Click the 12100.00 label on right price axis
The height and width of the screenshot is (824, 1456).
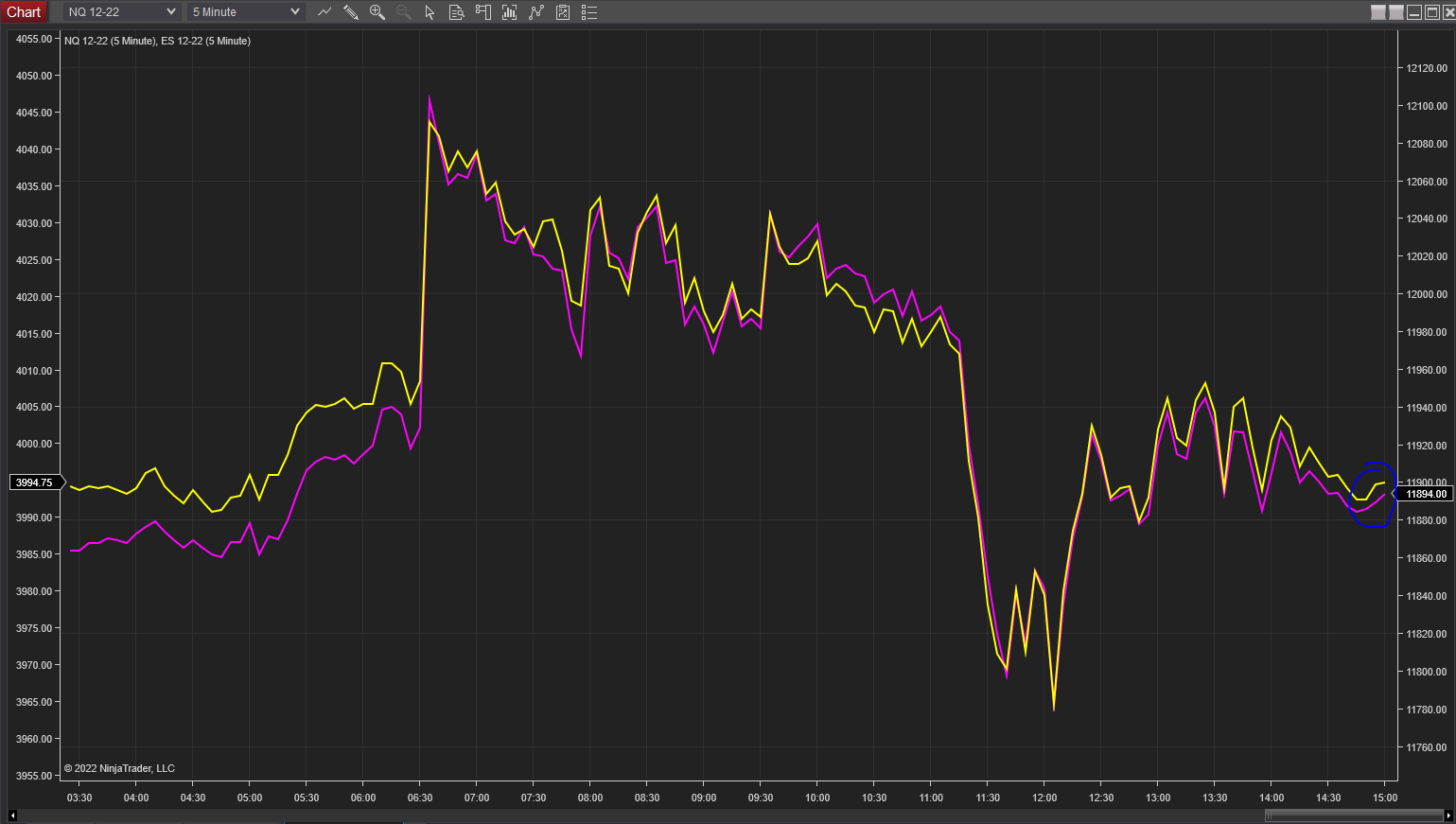(1427, 106)
